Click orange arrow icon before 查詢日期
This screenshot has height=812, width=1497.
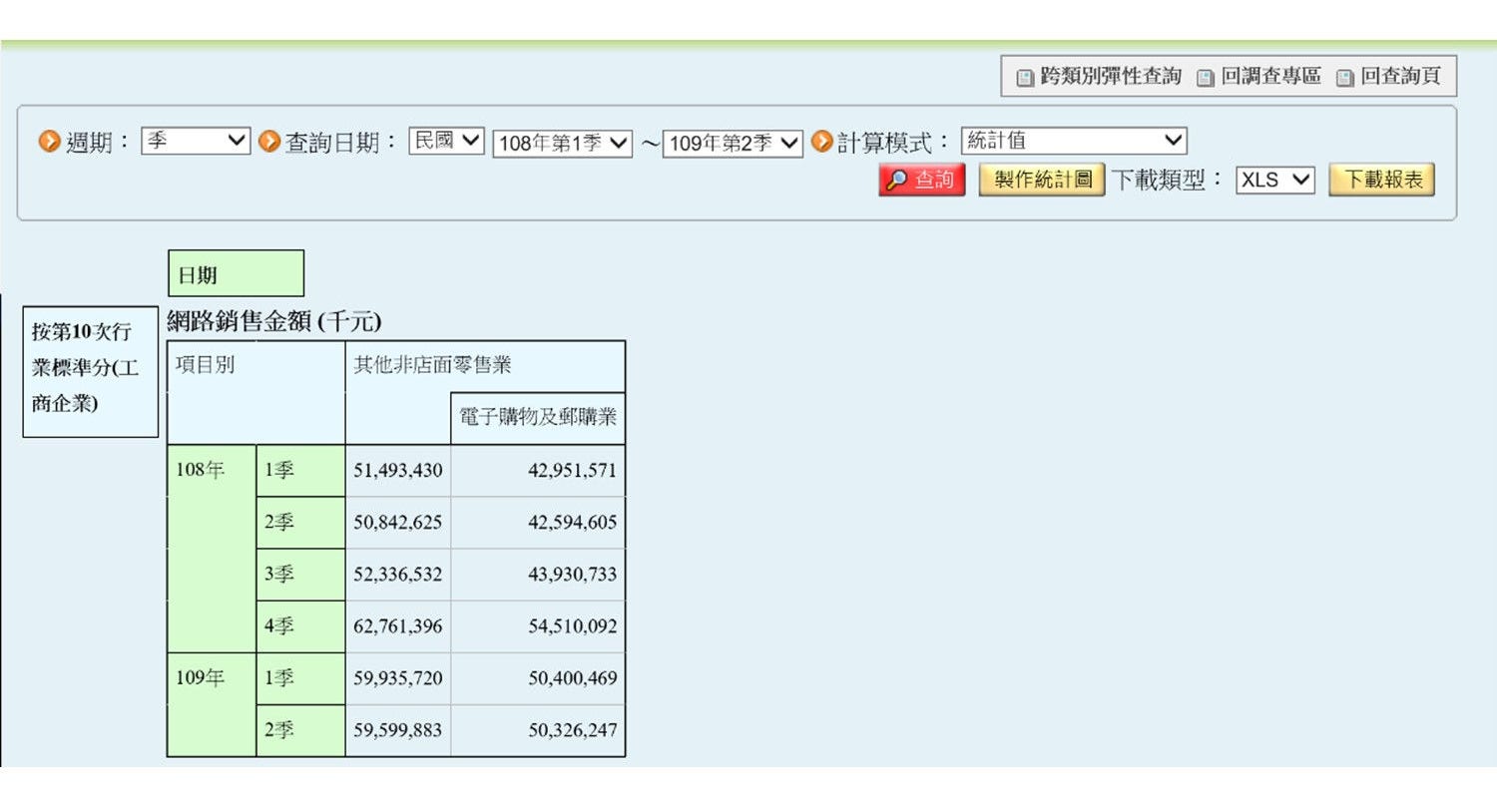click(268, 142)
